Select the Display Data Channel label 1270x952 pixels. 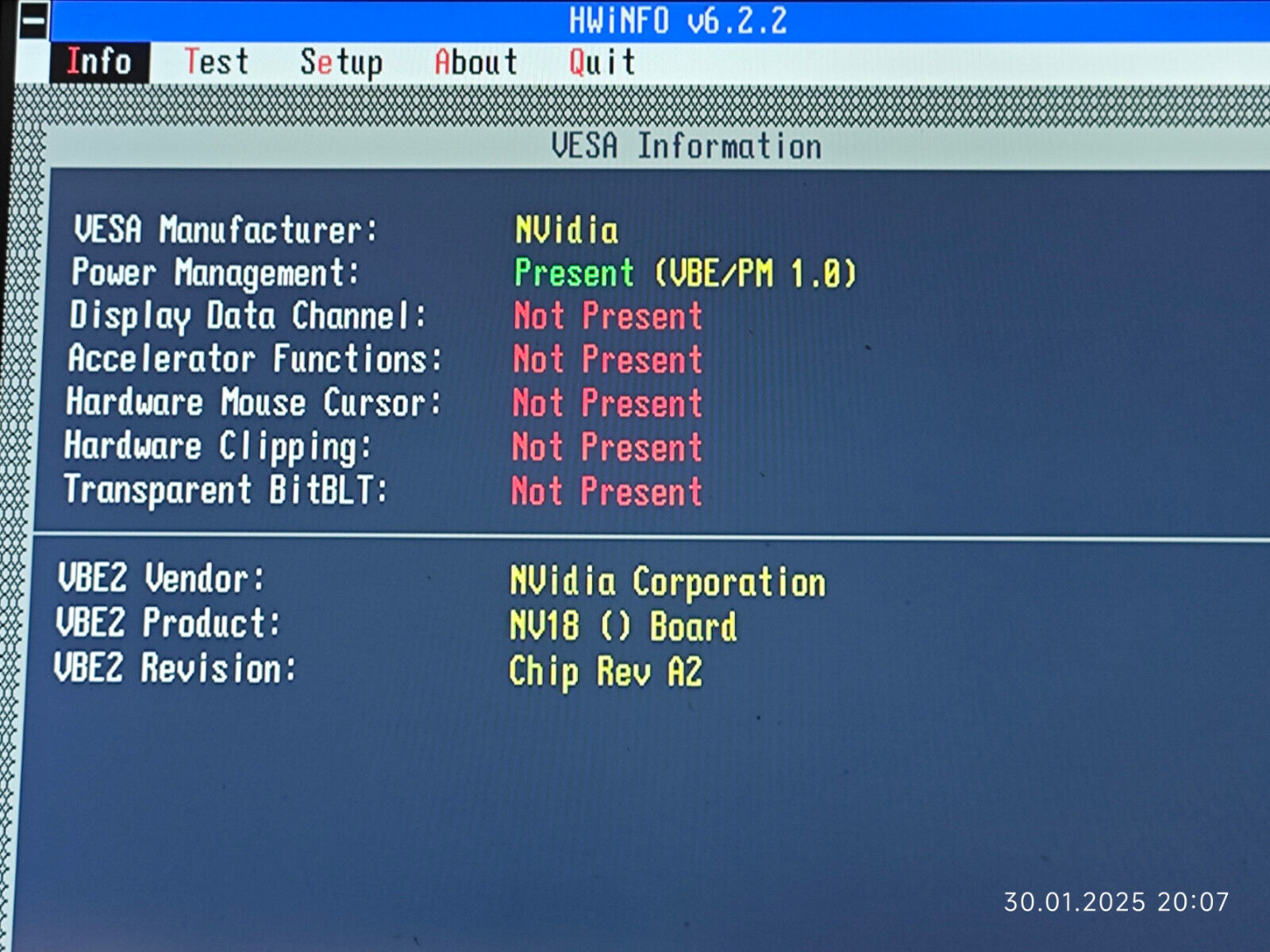pos(248,316)
